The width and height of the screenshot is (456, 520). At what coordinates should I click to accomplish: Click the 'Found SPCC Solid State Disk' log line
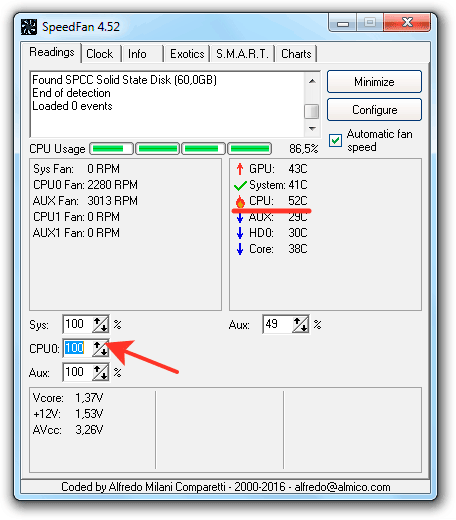pyautogui.click(x=124, y=80)
